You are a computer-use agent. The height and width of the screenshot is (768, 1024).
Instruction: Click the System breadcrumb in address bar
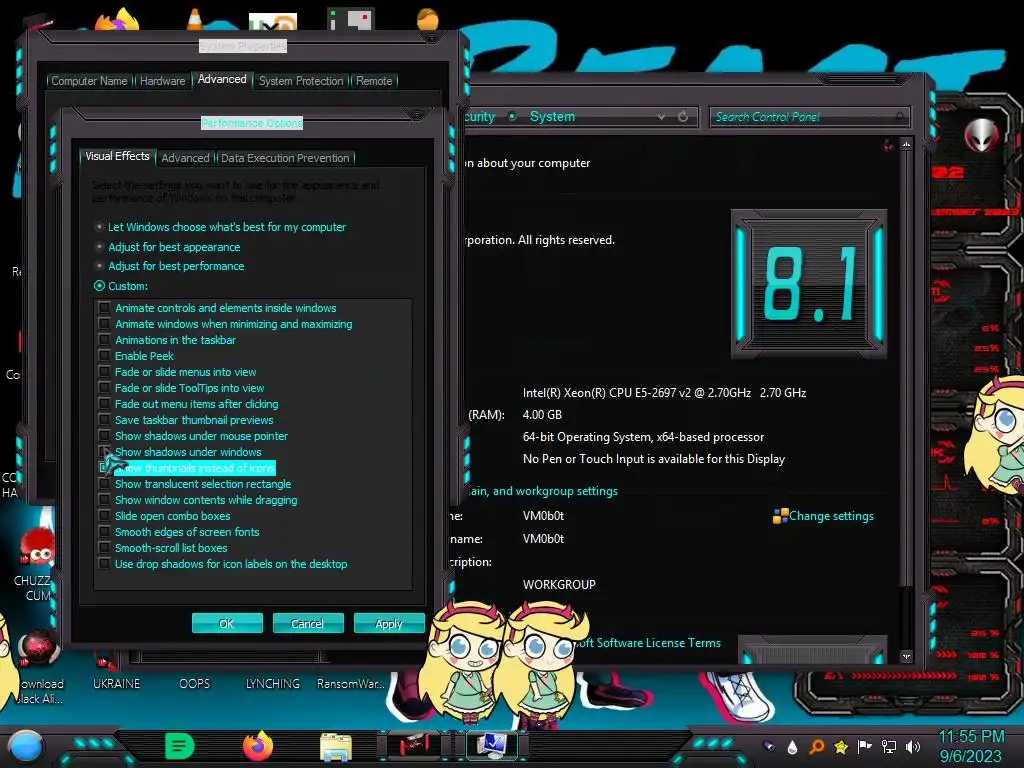click(552, 116)
